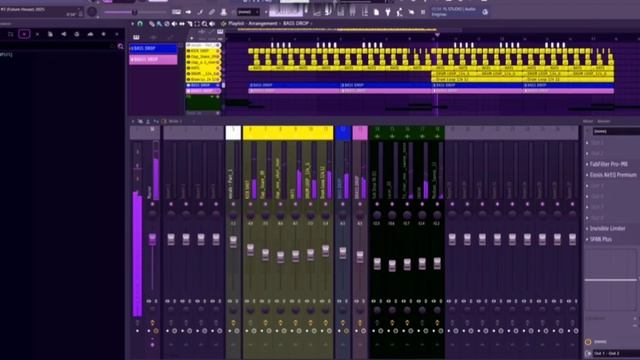Toggle the magnet snap icon in Playlist toolbar
The height and width of the screenshot is (360, 640).
(x=140, y=24)
